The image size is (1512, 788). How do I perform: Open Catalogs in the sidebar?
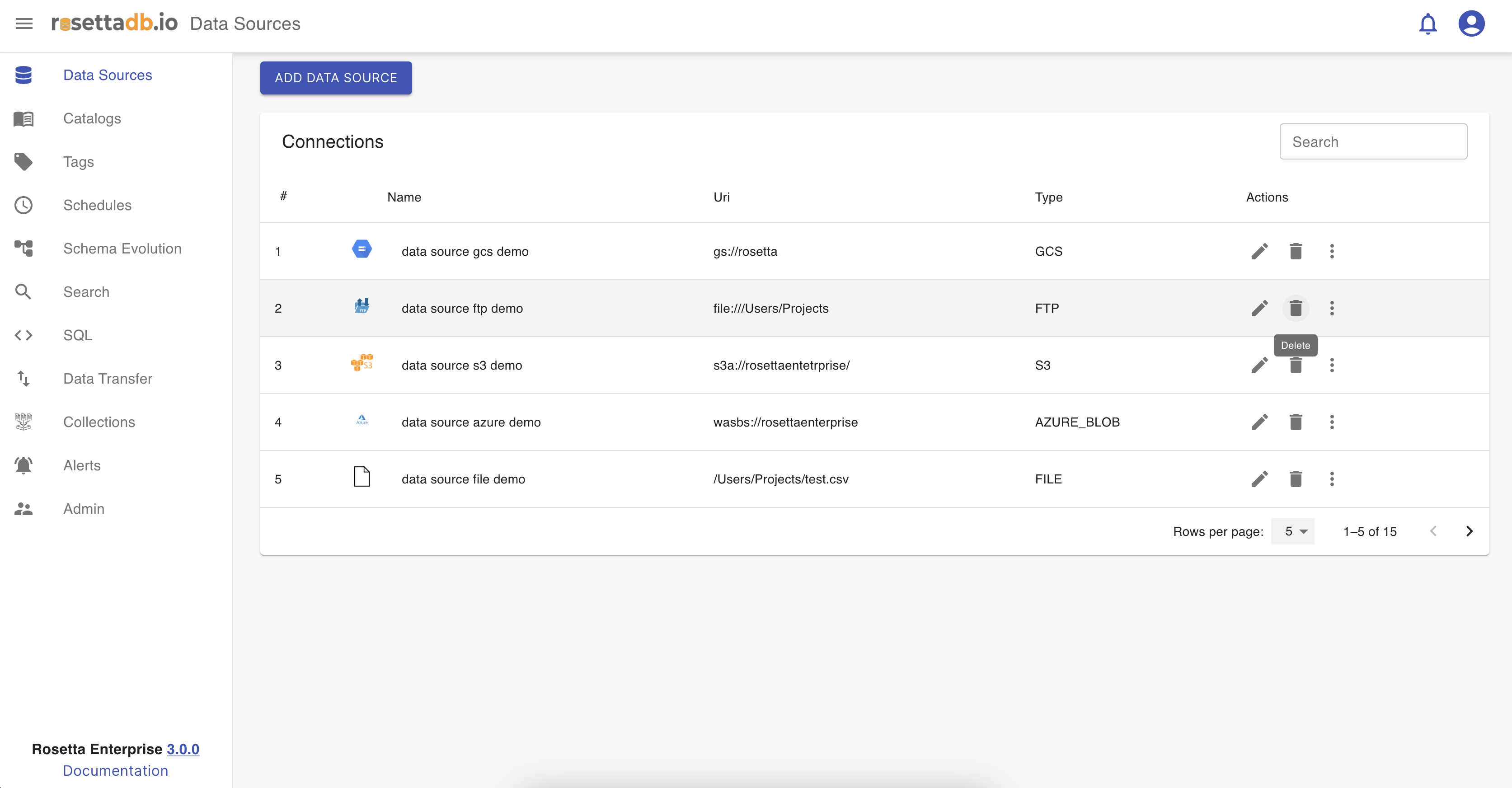[x=92, y=118]
